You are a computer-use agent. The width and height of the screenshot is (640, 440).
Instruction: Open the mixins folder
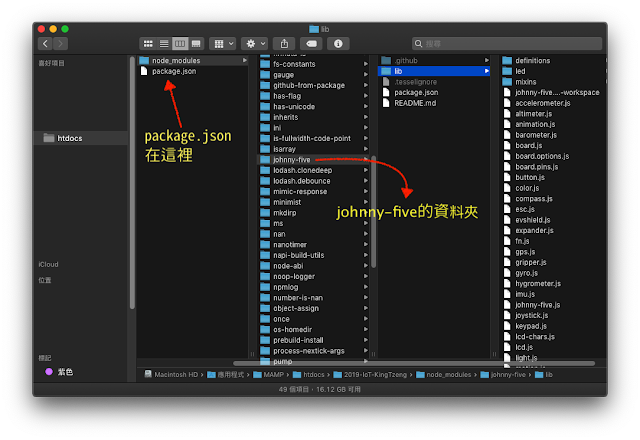coord(553,82)
